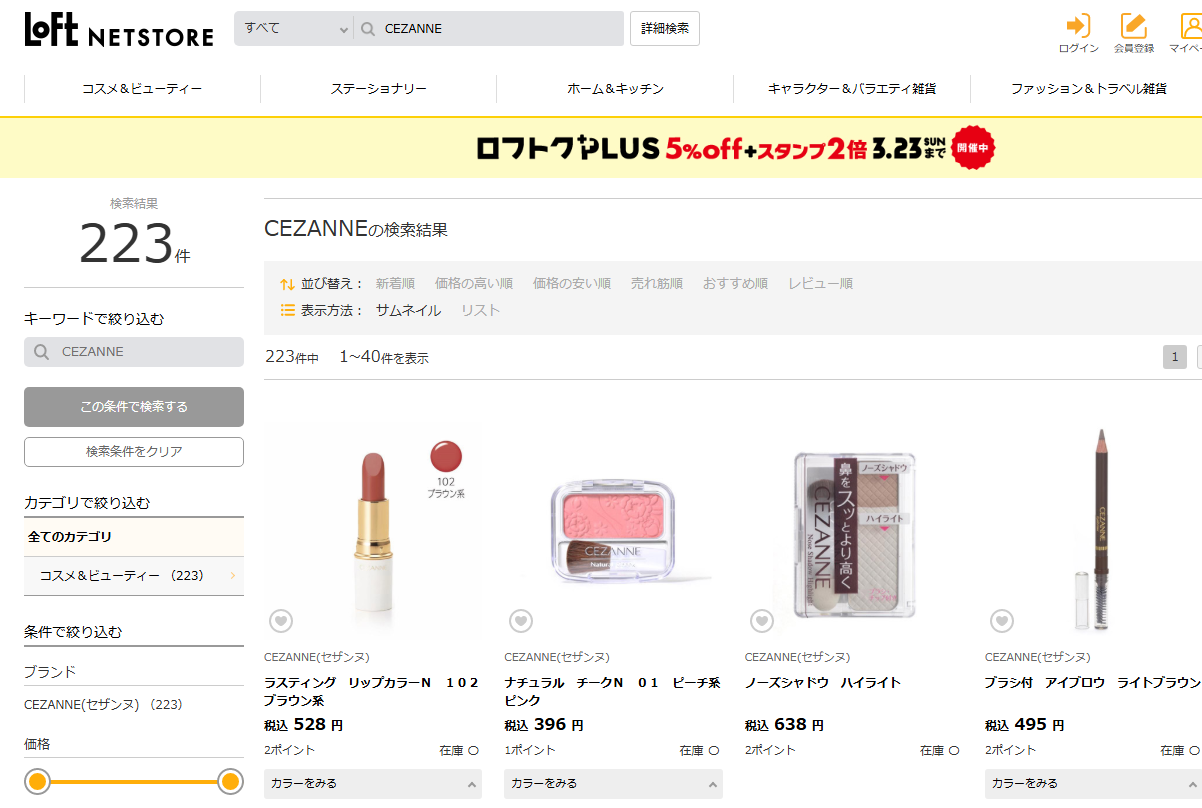Screen dimensions: 1202x808
Task: Click the maximum price slider handle
Action: click(x=230, y=782)
